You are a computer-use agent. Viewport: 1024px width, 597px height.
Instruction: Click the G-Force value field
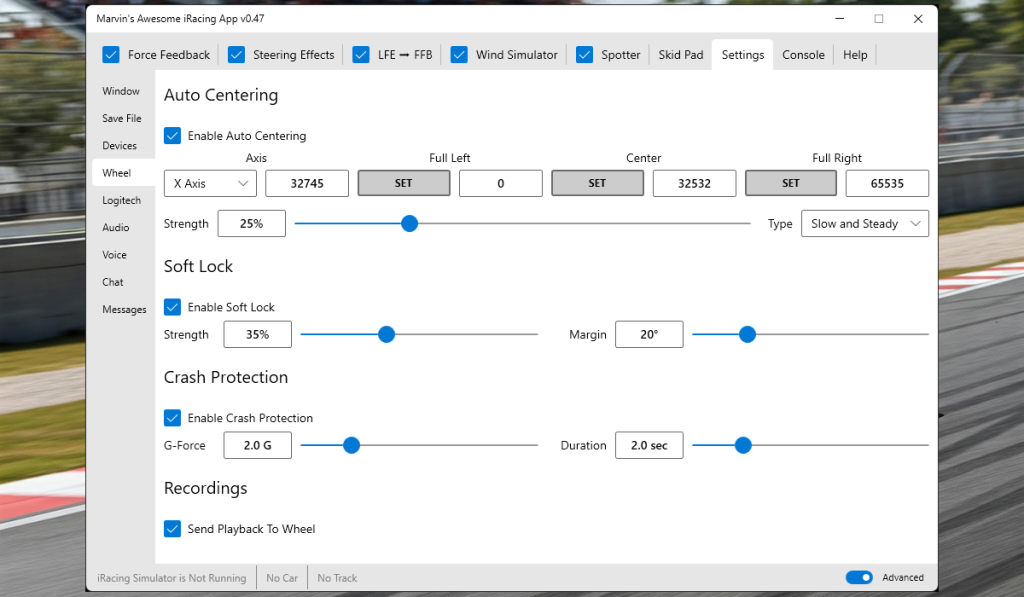tap(257, 446)
